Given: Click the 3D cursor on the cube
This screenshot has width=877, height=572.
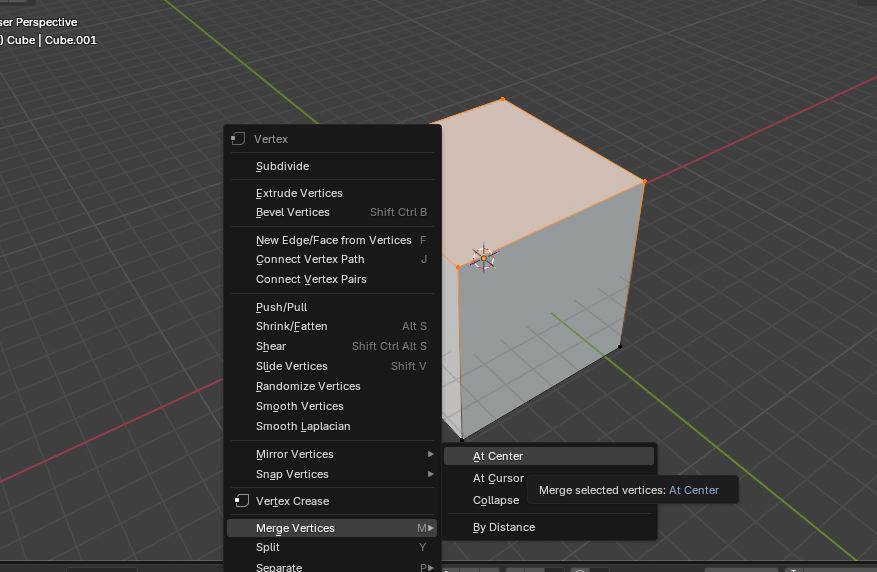Looking at the screenshot, I should coord(484,258).
